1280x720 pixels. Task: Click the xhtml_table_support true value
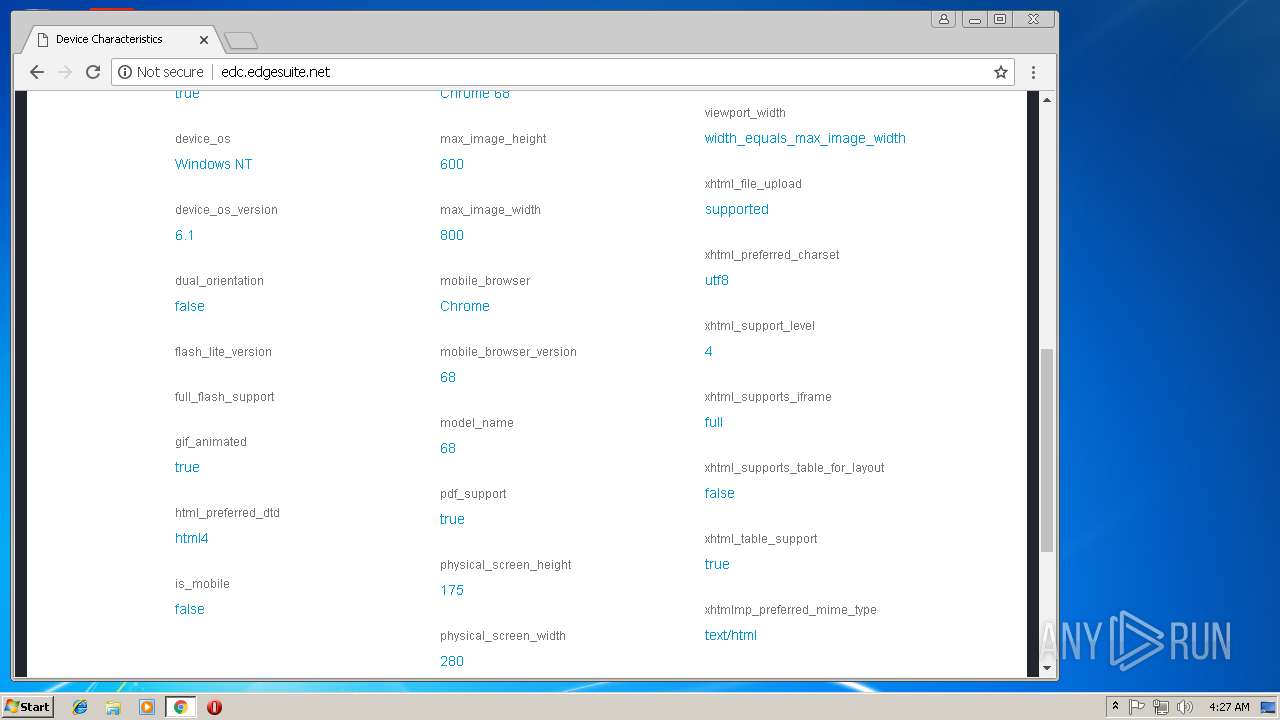[717, 564]
